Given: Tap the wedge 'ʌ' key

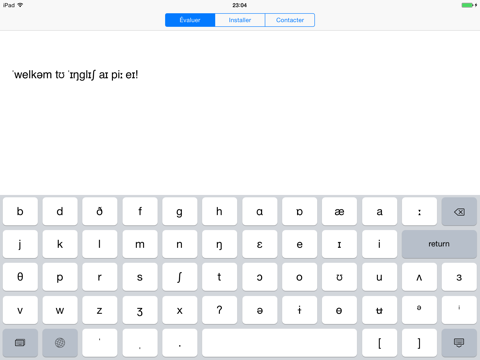Looking at the screenshot, I should point(419,277).
